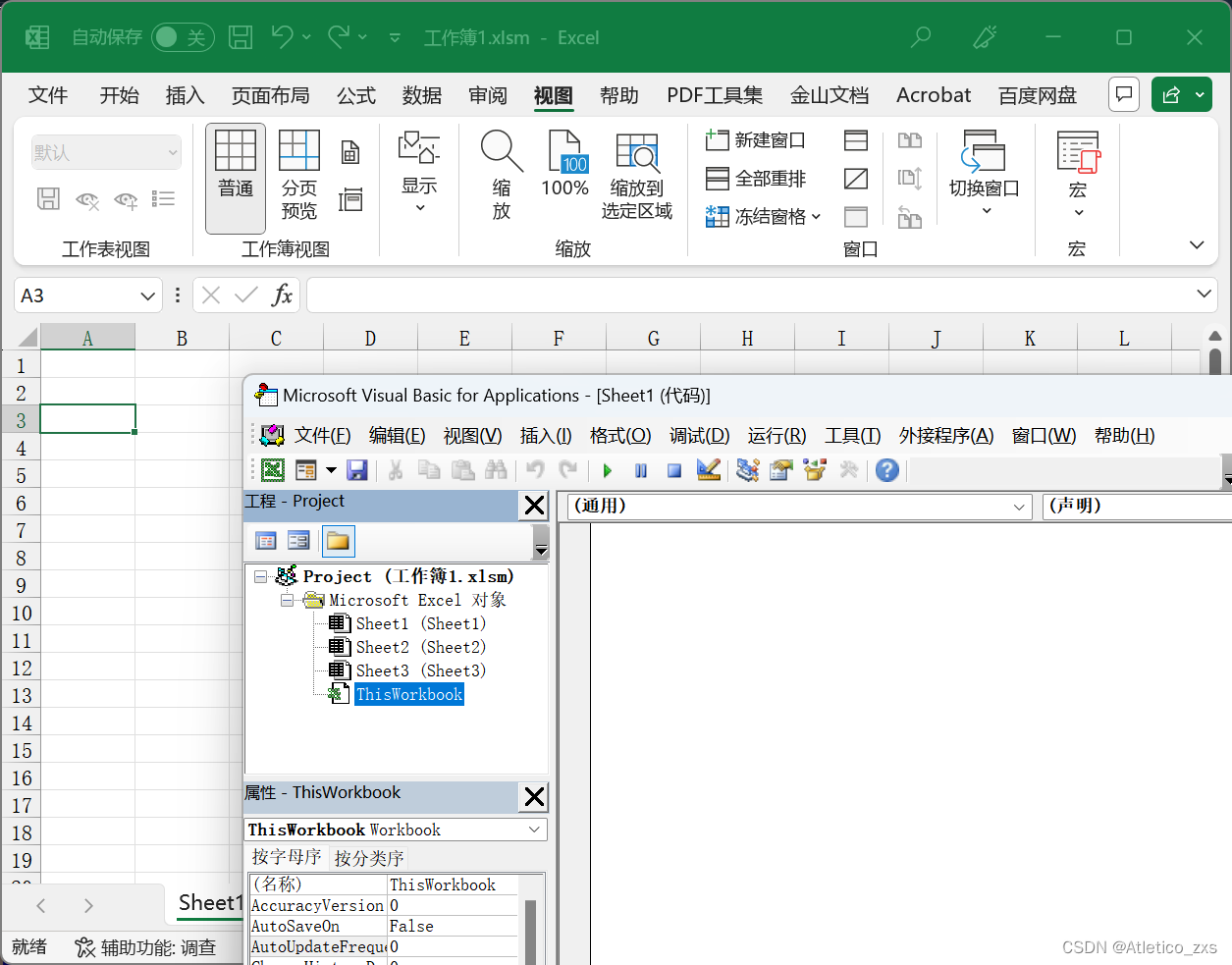Set zoom to 100% in ribbon
This screenshot has width=1232, height=965.
point(565,165)
